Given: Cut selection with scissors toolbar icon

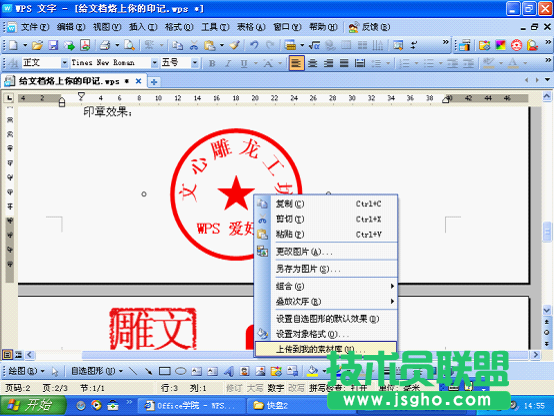Looking at the screenshot, I should (194, 45).
